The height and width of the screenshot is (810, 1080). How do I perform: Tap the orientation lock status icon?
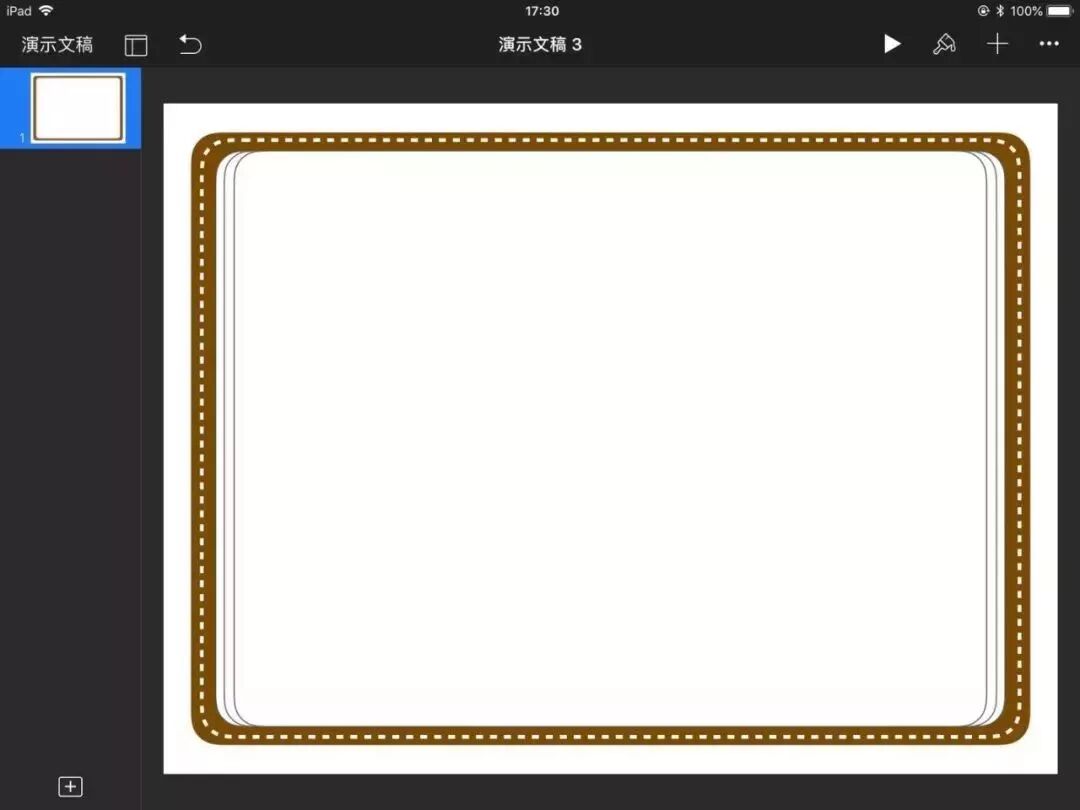(x=984, y=11)
